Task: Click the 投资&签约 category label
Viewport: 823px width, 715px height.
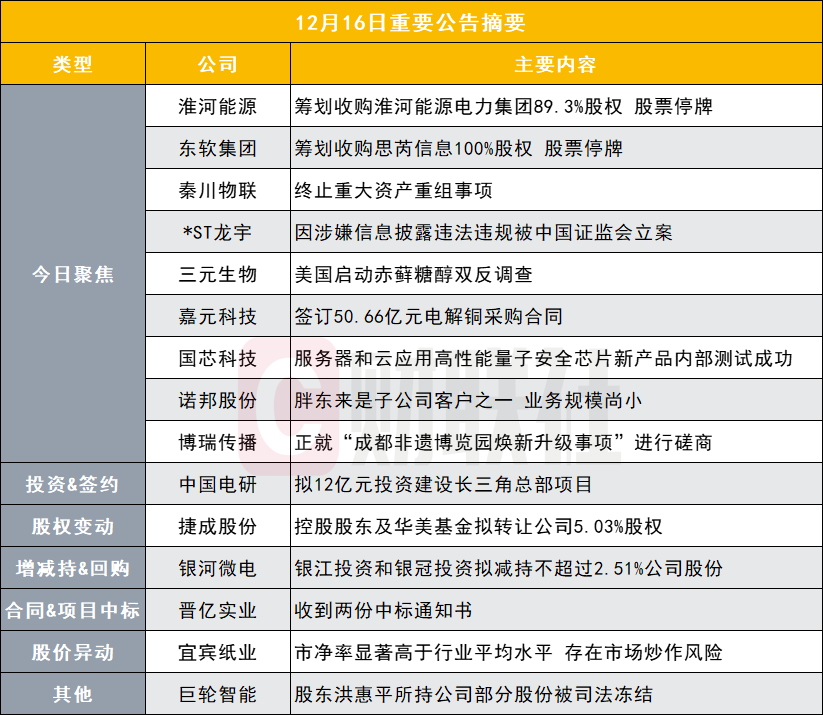Action: pyautogui.click(x=73, y=485)
